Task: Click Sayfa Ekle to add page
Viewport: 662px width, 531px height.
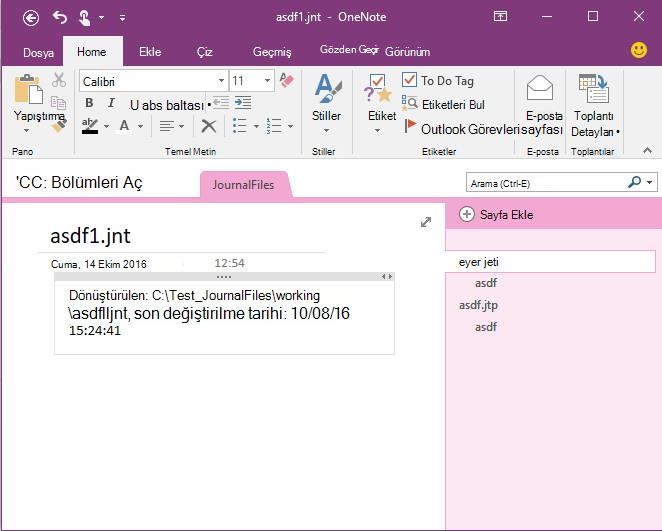Action: [497, 214]
